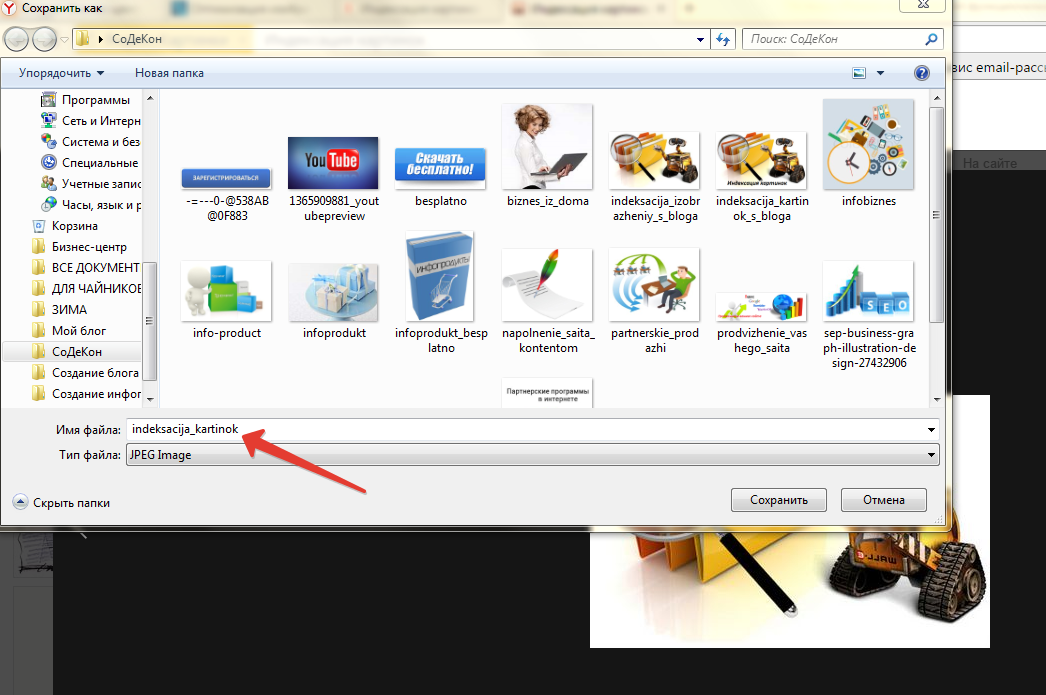Viewport: 1046px width, 695px height.
Task: Open the Создание инфор folder
Action: [x=85, y=394]
